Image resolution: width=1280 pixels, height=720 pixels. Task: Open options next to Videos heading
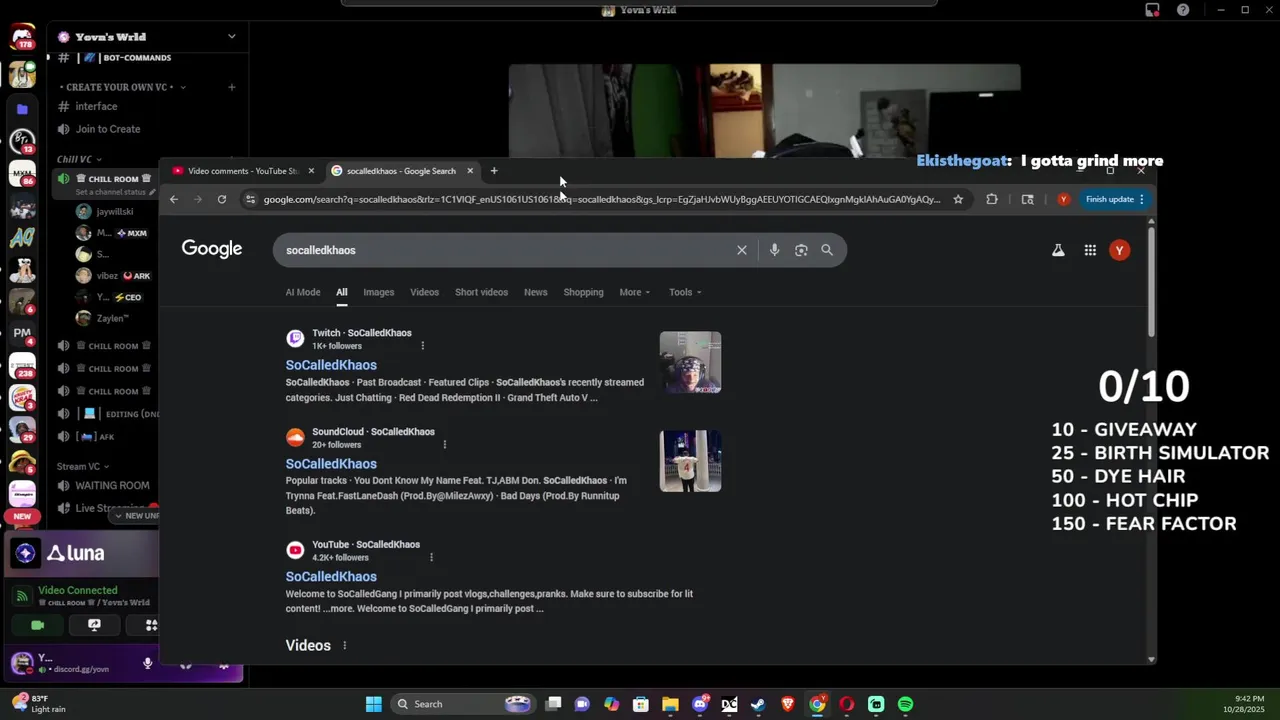[344, 646]
